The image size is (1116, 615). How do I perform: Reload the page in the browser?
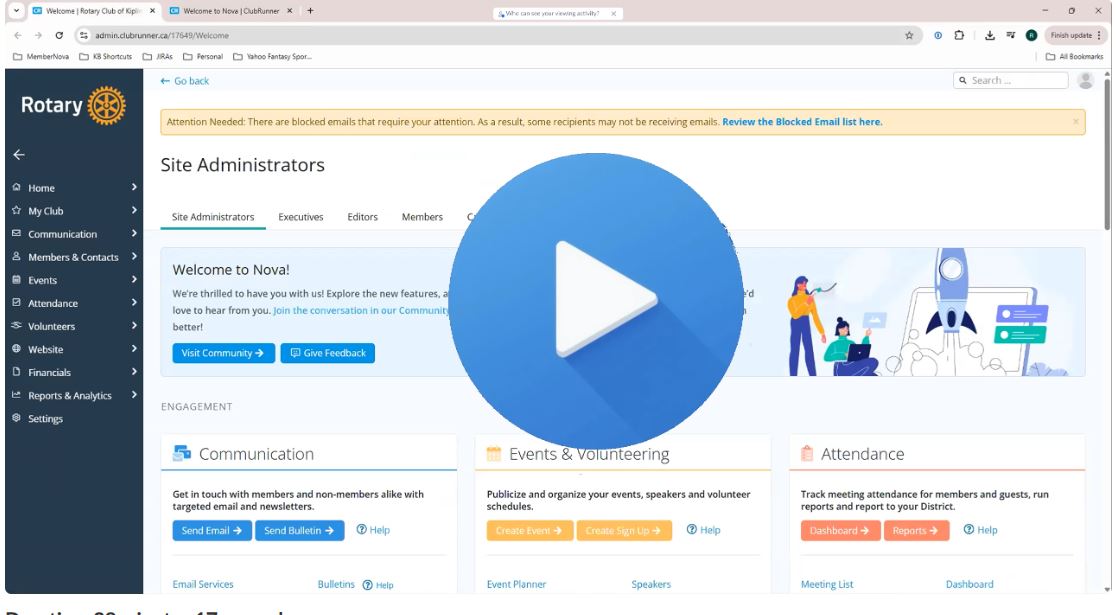pos(59,35)
